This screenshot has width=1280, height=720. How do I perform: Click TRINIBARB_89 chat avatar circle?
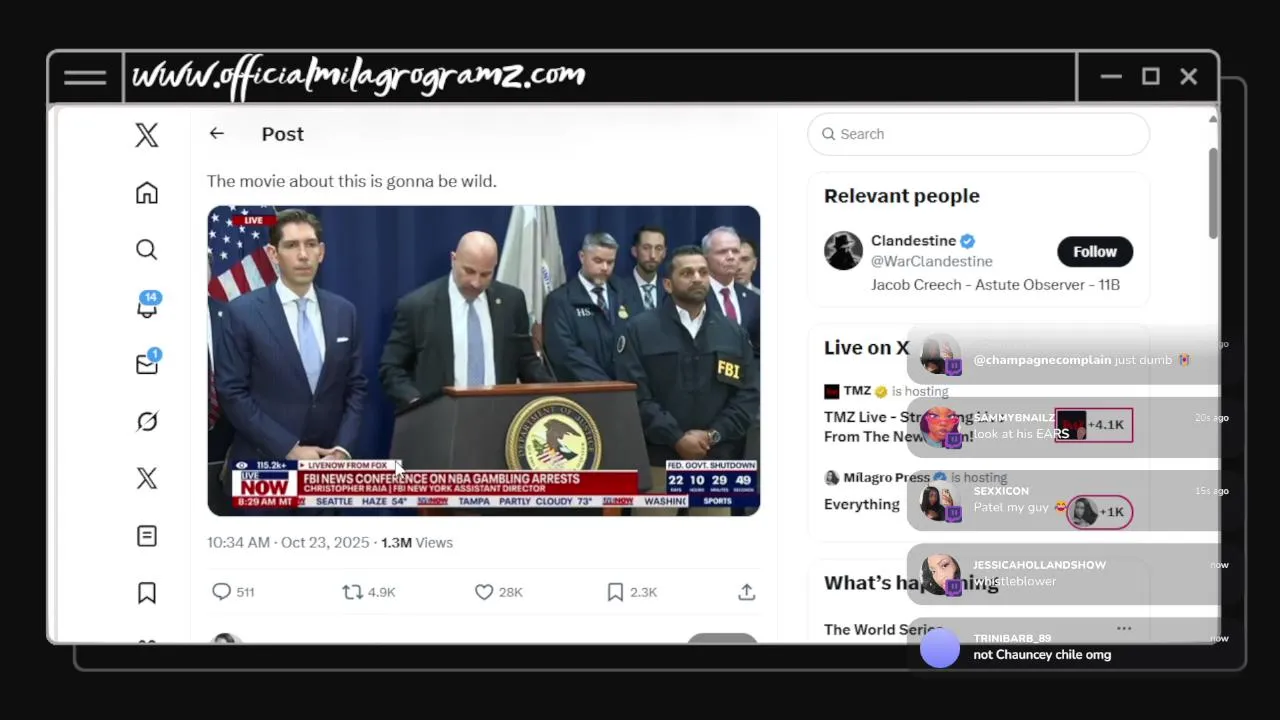point(940,648)
